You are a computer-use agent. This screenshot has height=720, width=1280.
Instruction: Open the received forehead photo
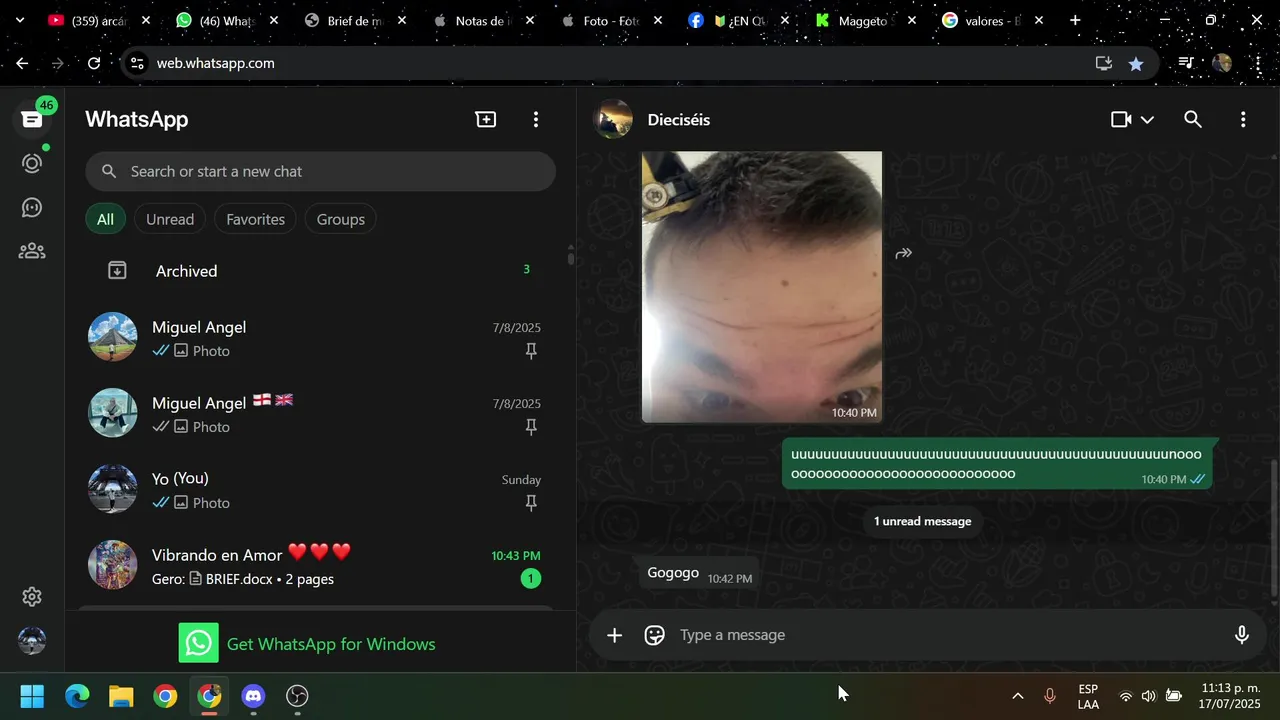click(762, 287)
